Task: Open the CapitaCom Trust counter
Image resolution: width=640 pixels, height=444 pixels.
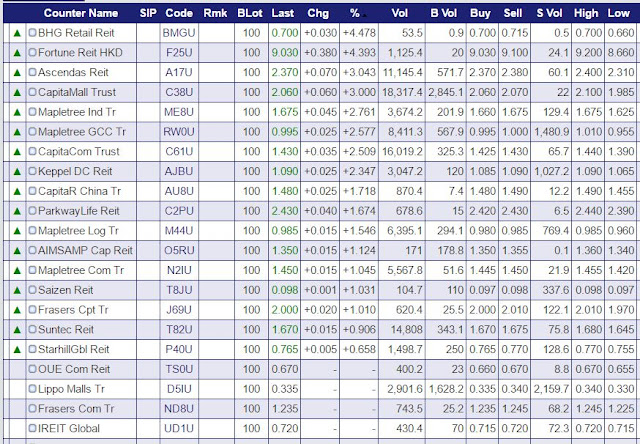Action: point(79,152)
